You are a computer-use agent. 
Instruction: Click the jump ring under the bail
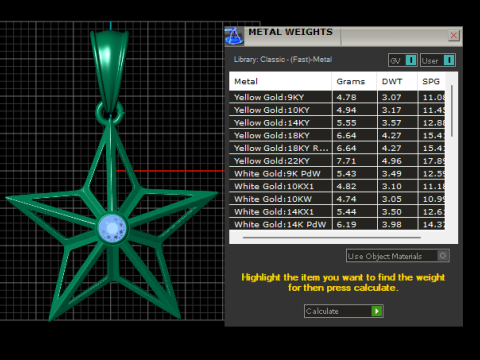tap(109, 113)
